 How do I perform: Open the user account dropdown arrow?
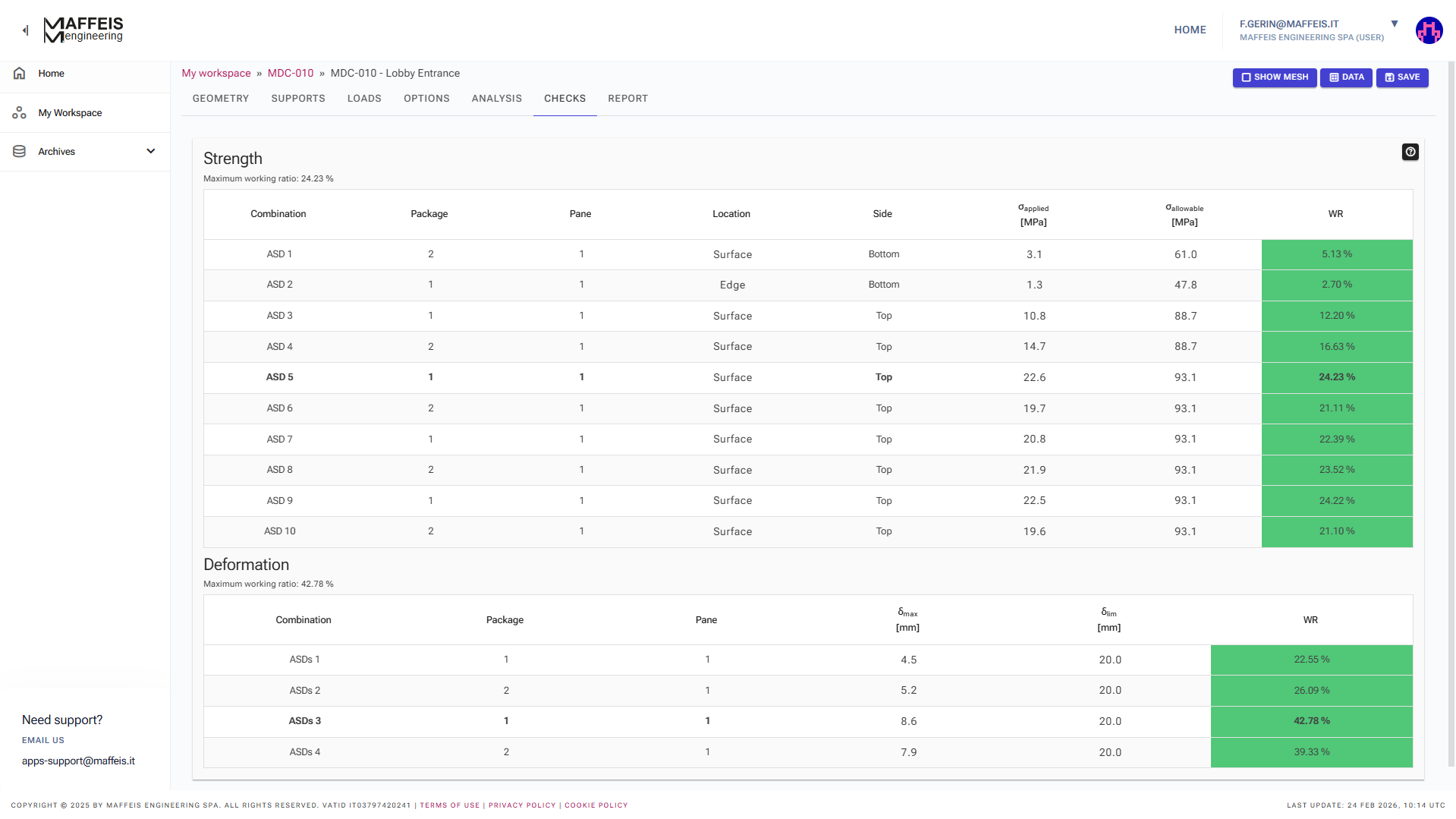[x=1395, y=24]
